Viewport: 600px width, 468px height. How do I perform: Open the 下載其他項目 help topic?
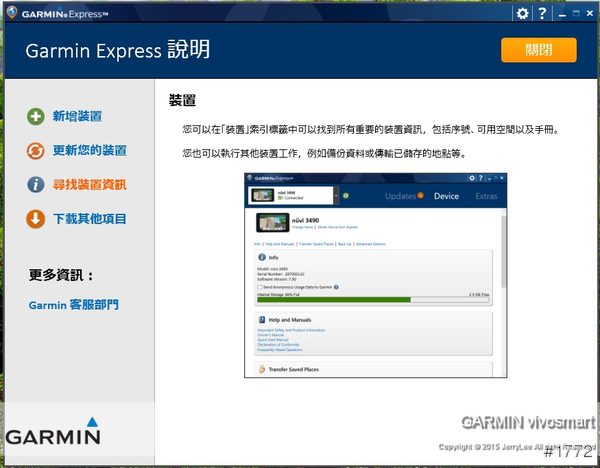point(90,219)
